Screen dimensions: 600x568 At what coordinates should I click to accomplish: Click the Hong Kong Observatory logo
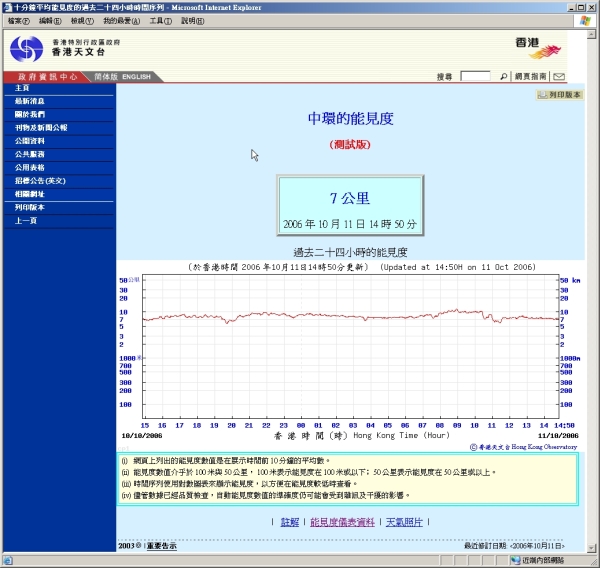[26, 49]
